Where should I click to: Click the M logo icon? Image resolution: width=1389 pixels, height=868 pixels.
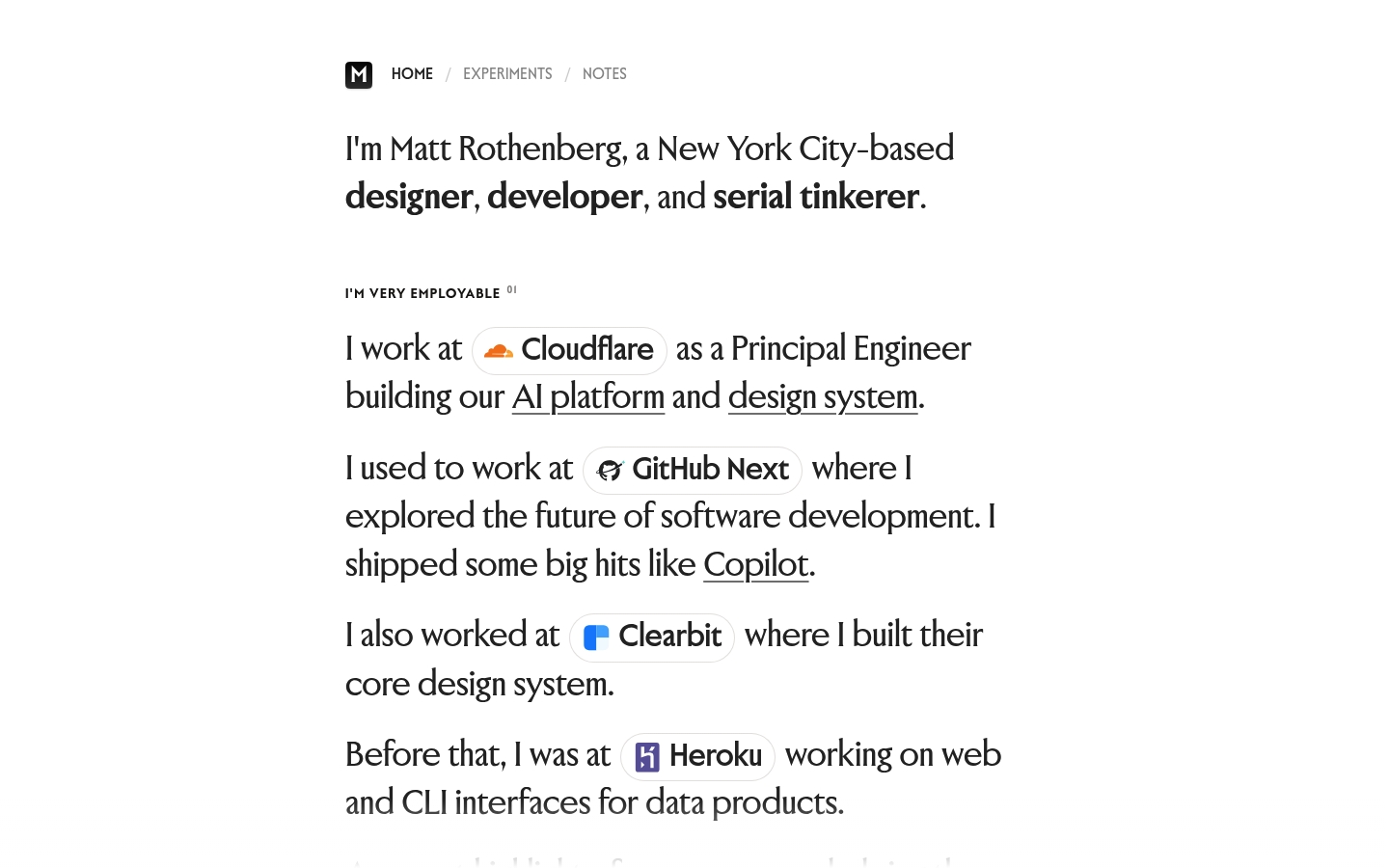pos(359,74)
